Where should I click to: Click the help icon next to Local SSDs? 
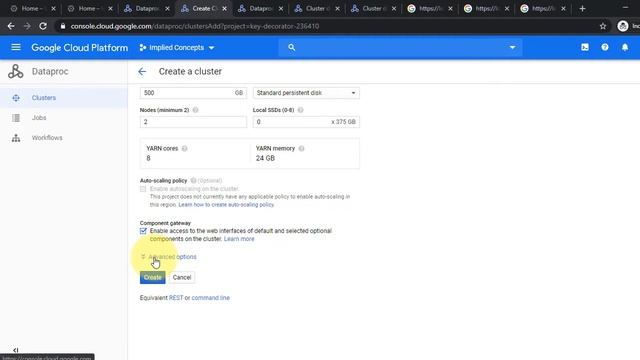tap(300, 110)
